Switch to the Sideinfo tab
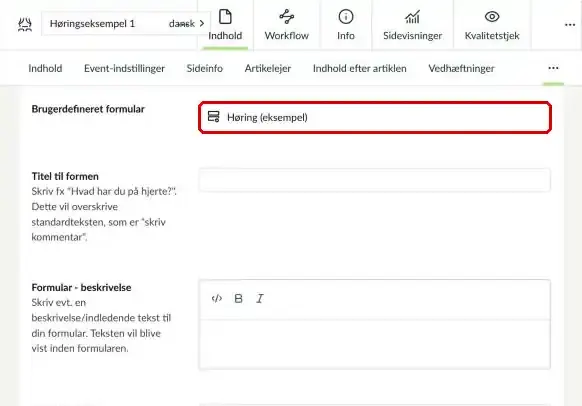The width and height of the screenshot is (582, 406). point(205,68)
